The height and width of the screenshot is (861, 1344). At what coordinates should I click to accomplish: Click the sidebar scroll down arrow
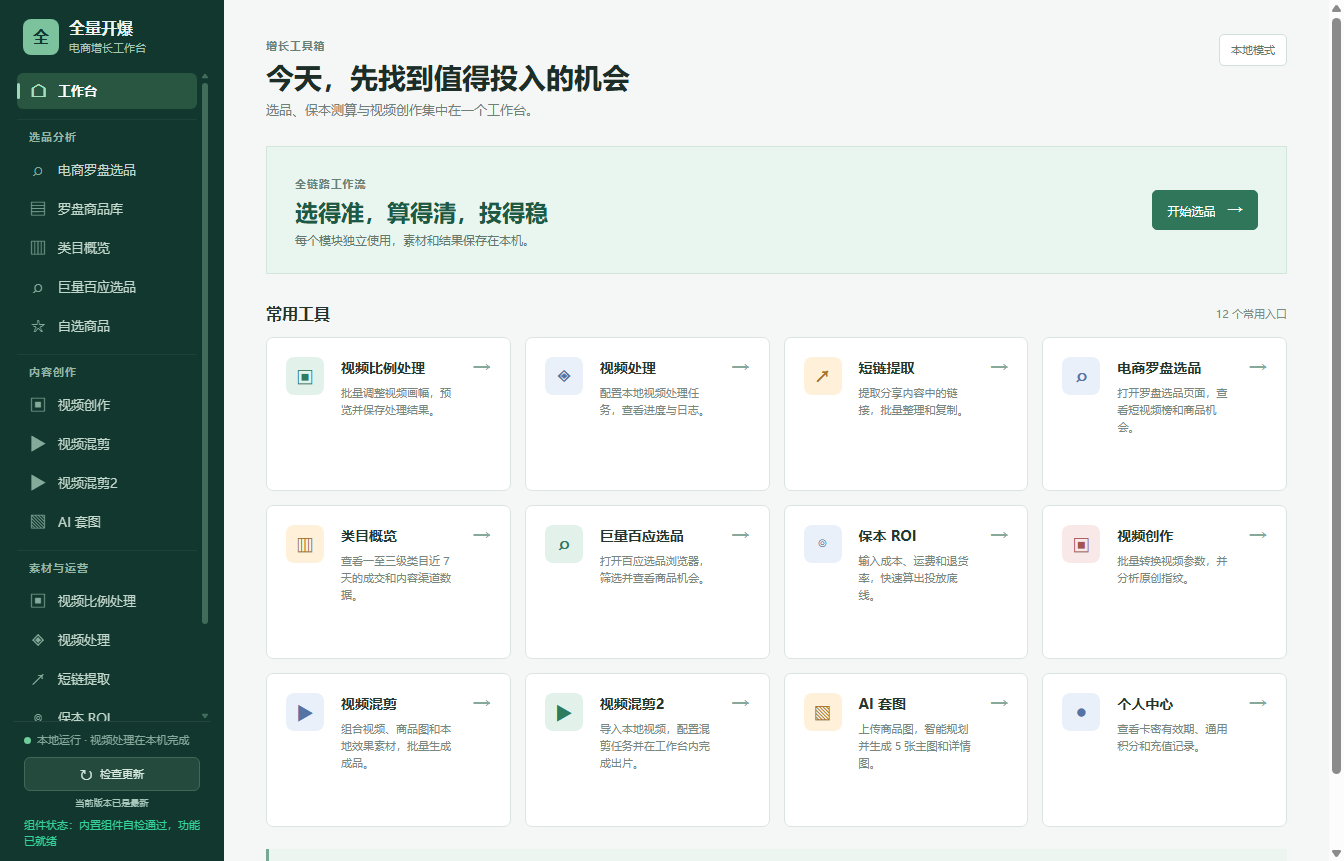tap(205, 716)
